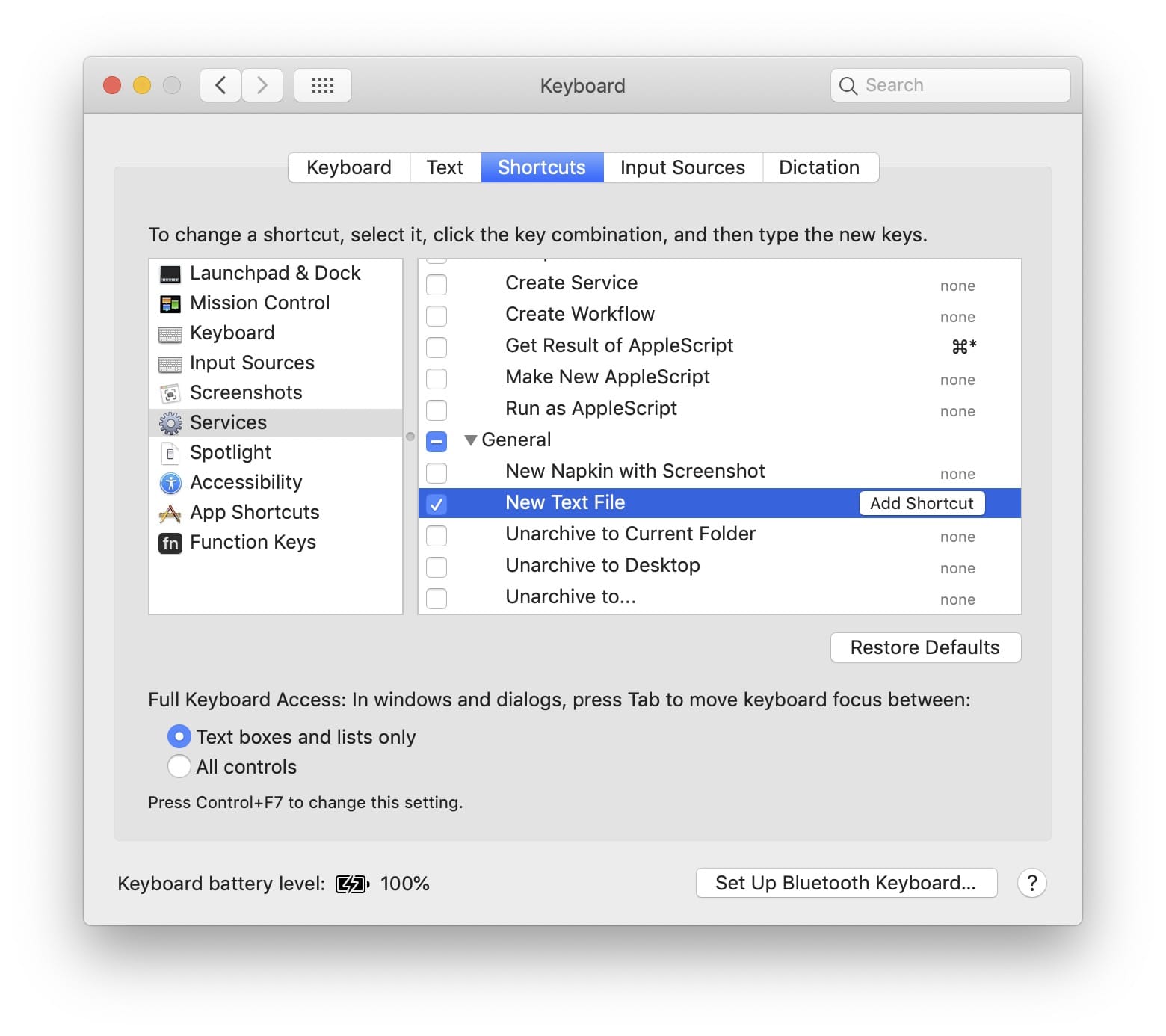This screenshot has height=1036, width=1166.
Task: Select the Spotlight sidebar icon
Action: [x=171, y=452]
